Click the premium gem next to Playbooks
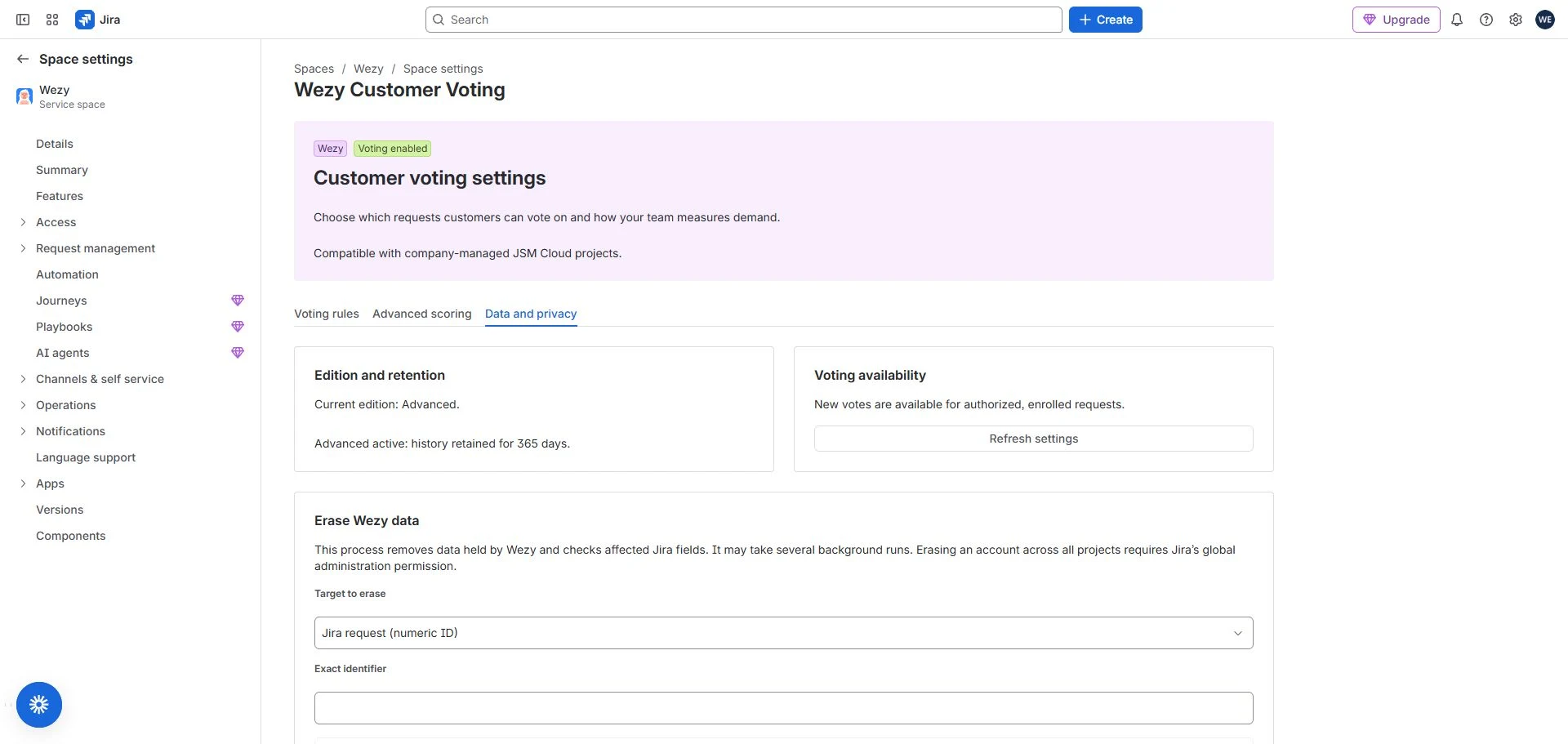Image resolution: width=1568 pixels, height=744 pixels. (x=238, y=327)
